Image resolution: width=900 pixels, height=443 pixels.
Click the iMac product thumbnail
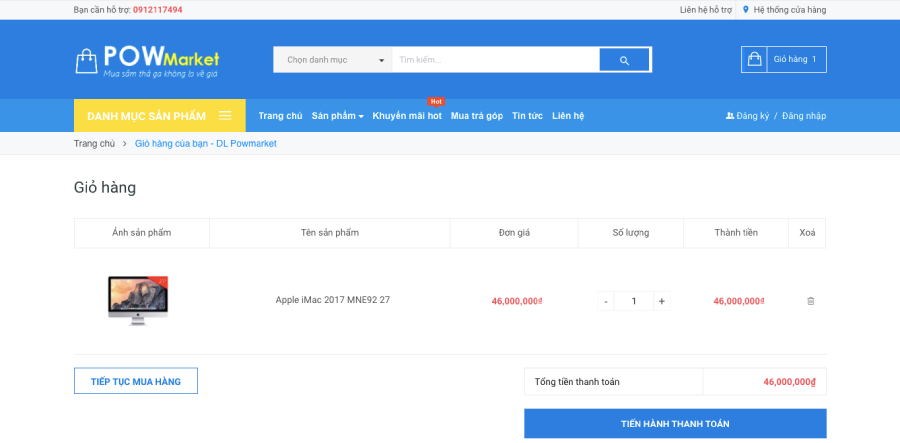tap(138, 301)
